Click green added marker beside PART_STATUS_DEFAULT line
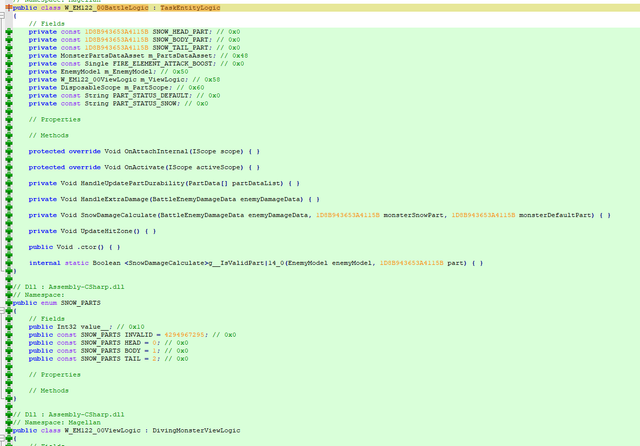The height and width of the screenshot is (446, 640). click(9, 95)
